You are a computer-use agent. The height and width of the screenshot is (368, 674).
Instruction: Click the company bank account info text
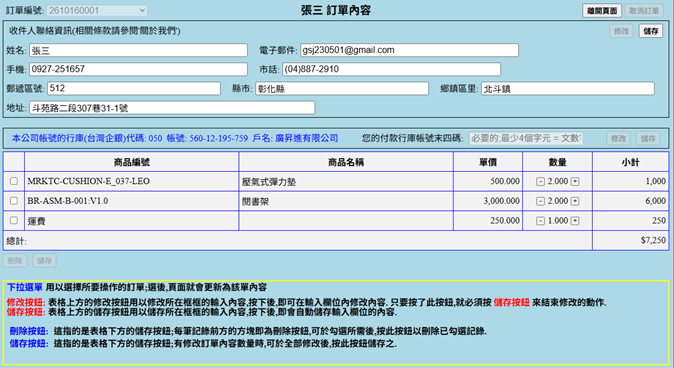(175, 138)
